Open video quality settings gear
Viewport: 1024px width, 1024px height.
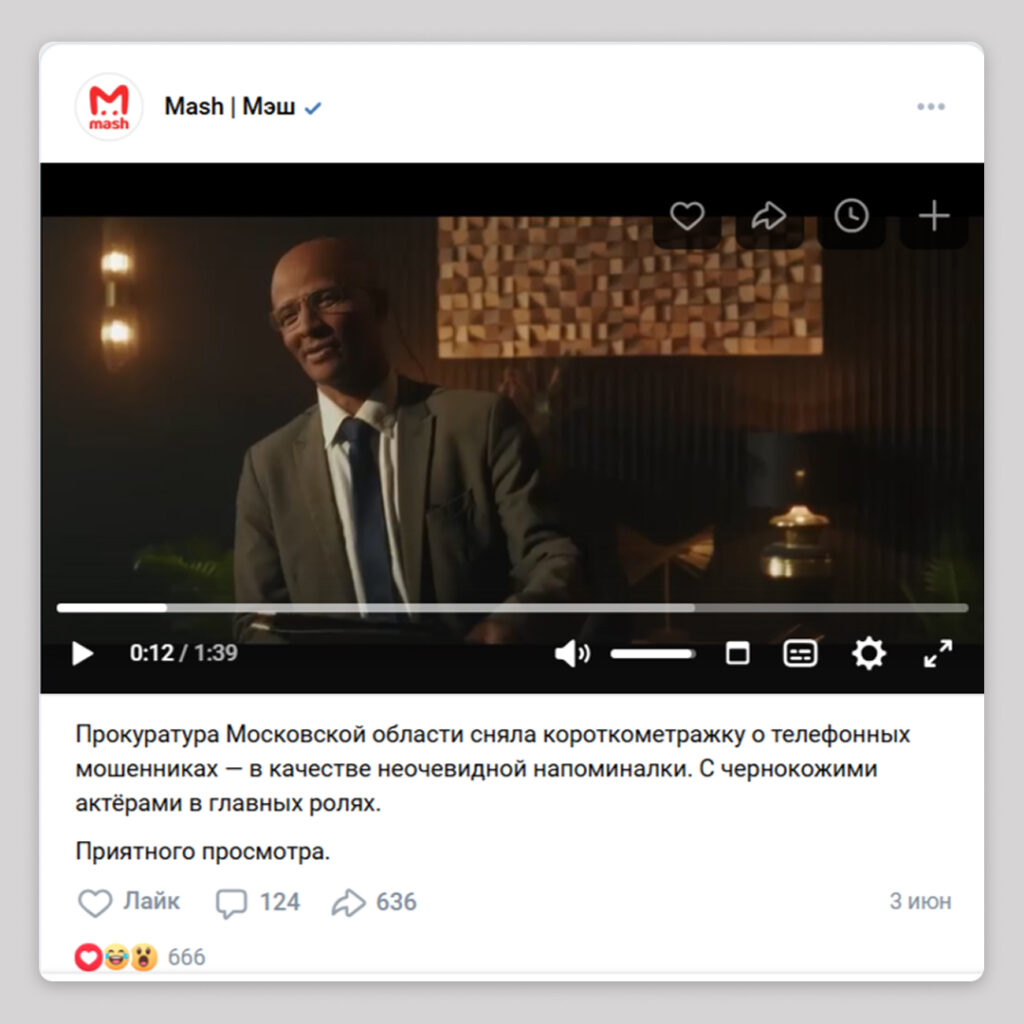coord(869,653)
